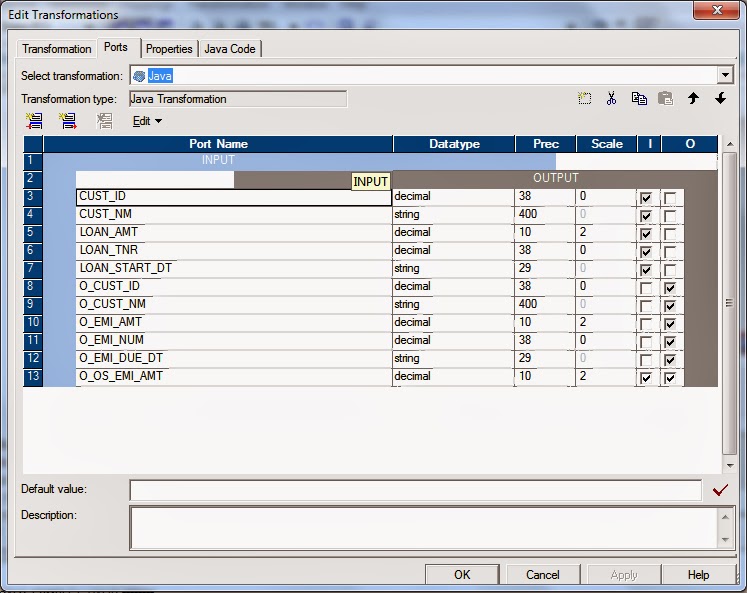The image size is (747, 593).
Task: Select the O_EMI_DUE_DT port name cell
Action: point(234,359)
